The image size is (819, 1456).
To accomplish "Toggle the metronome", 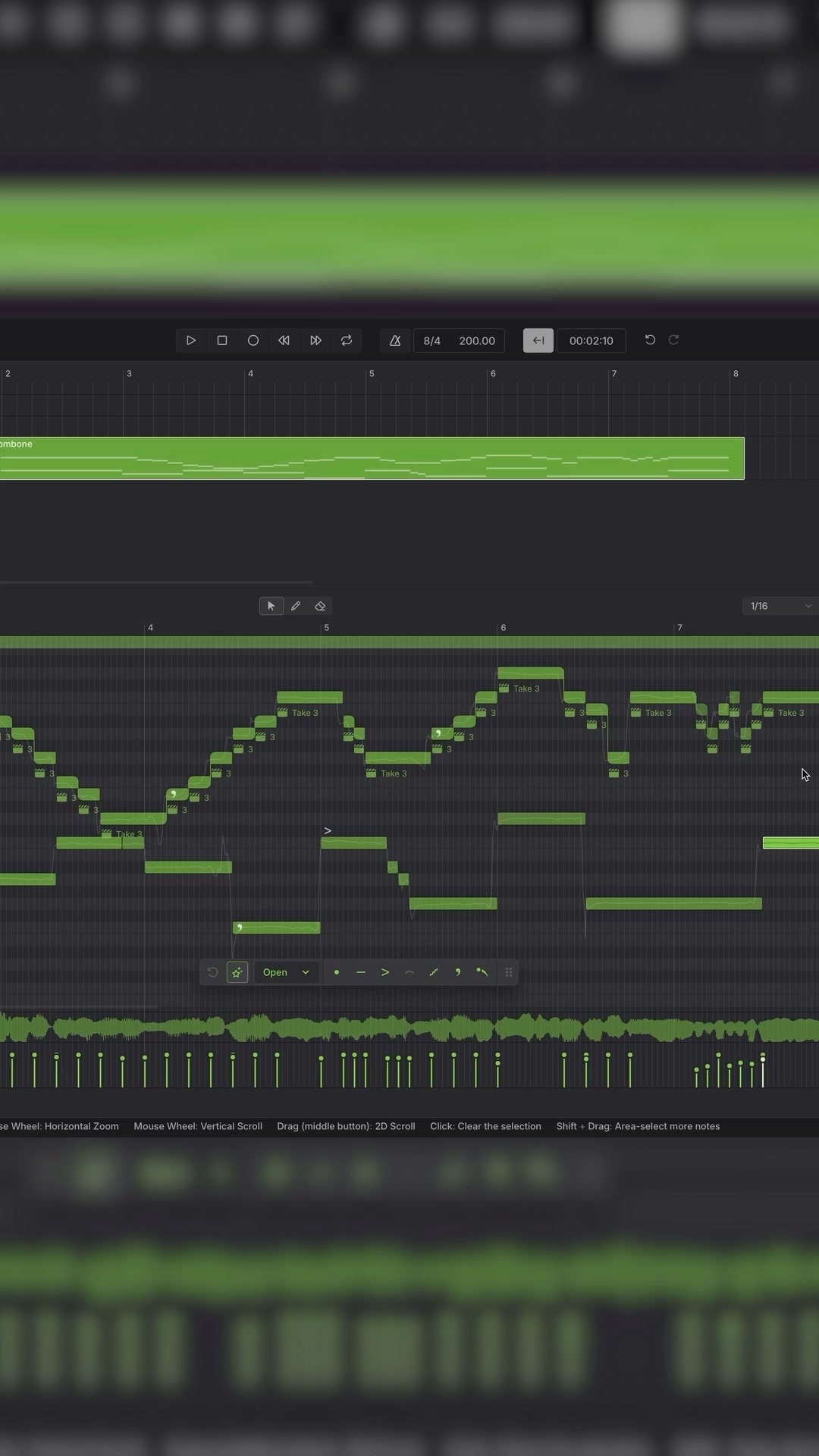I will pyautogui.click(x=395, y=340).
